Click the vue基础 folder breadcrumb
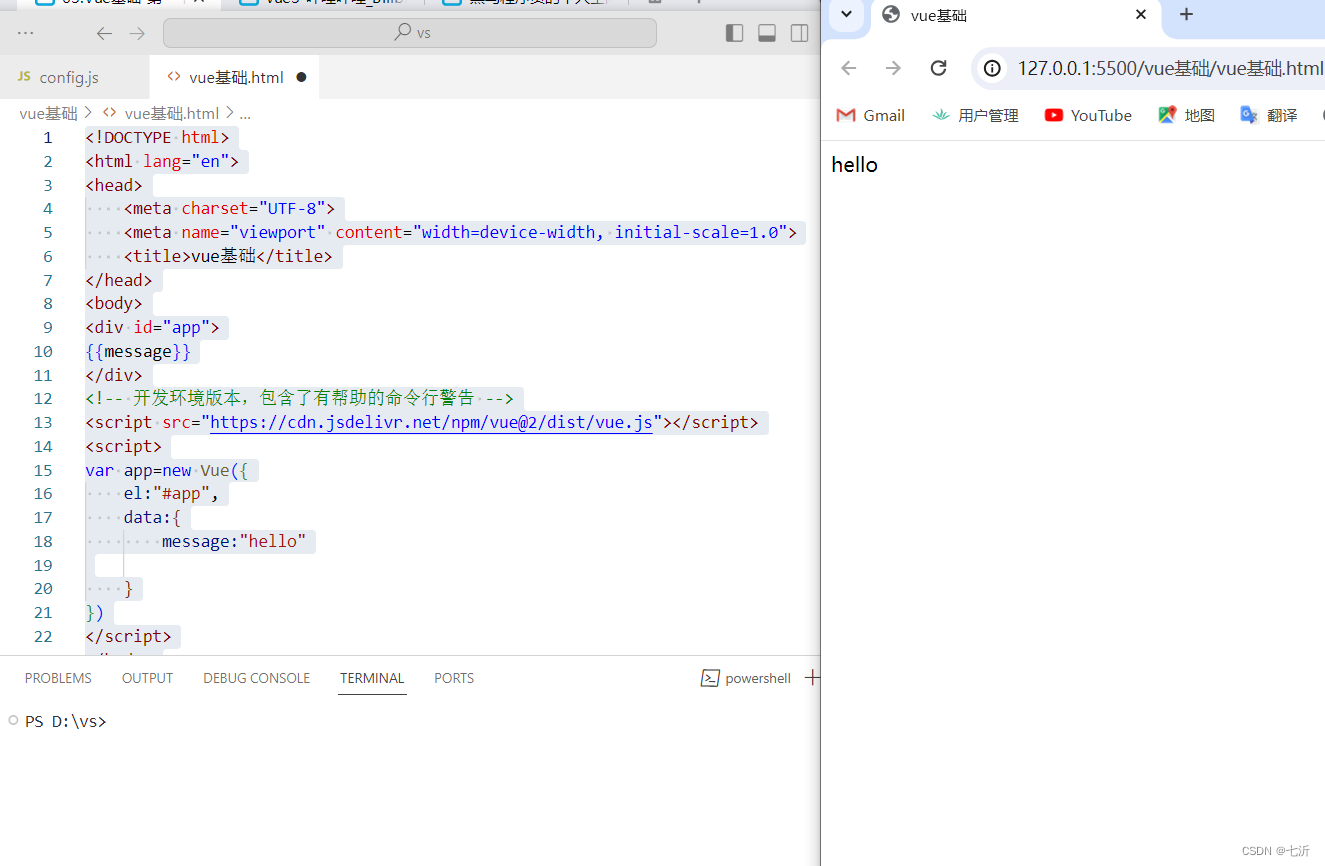The height and width of the screenshot is (866, 1325). pyautogui.click(x=48, y=113)
